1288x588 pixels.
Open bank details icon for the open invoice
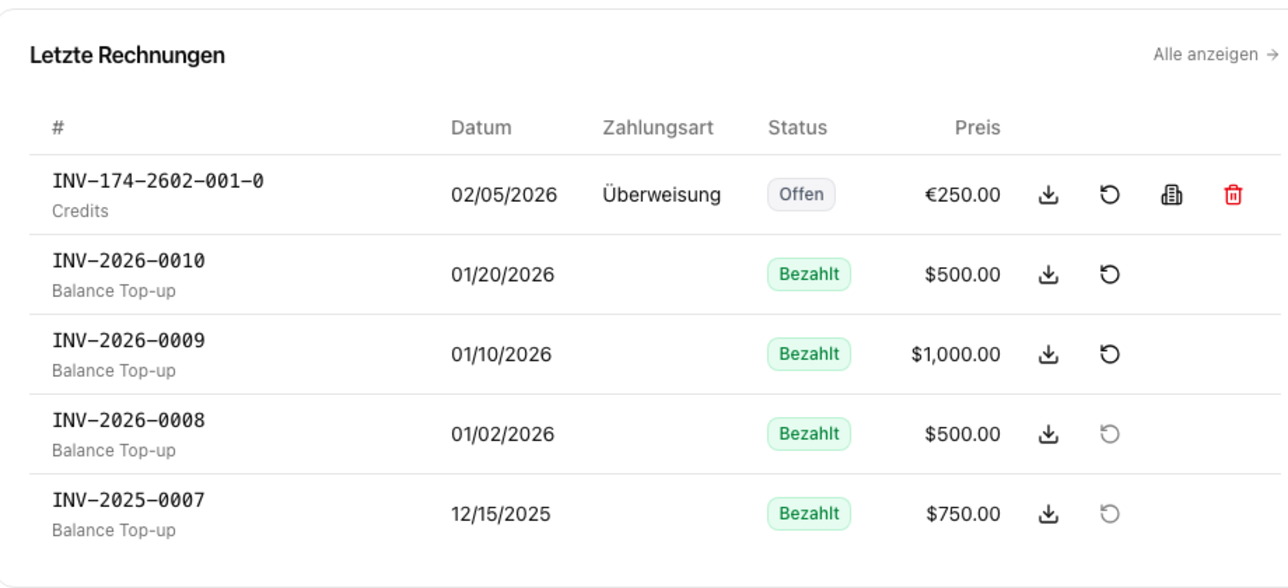point(1171,195)
